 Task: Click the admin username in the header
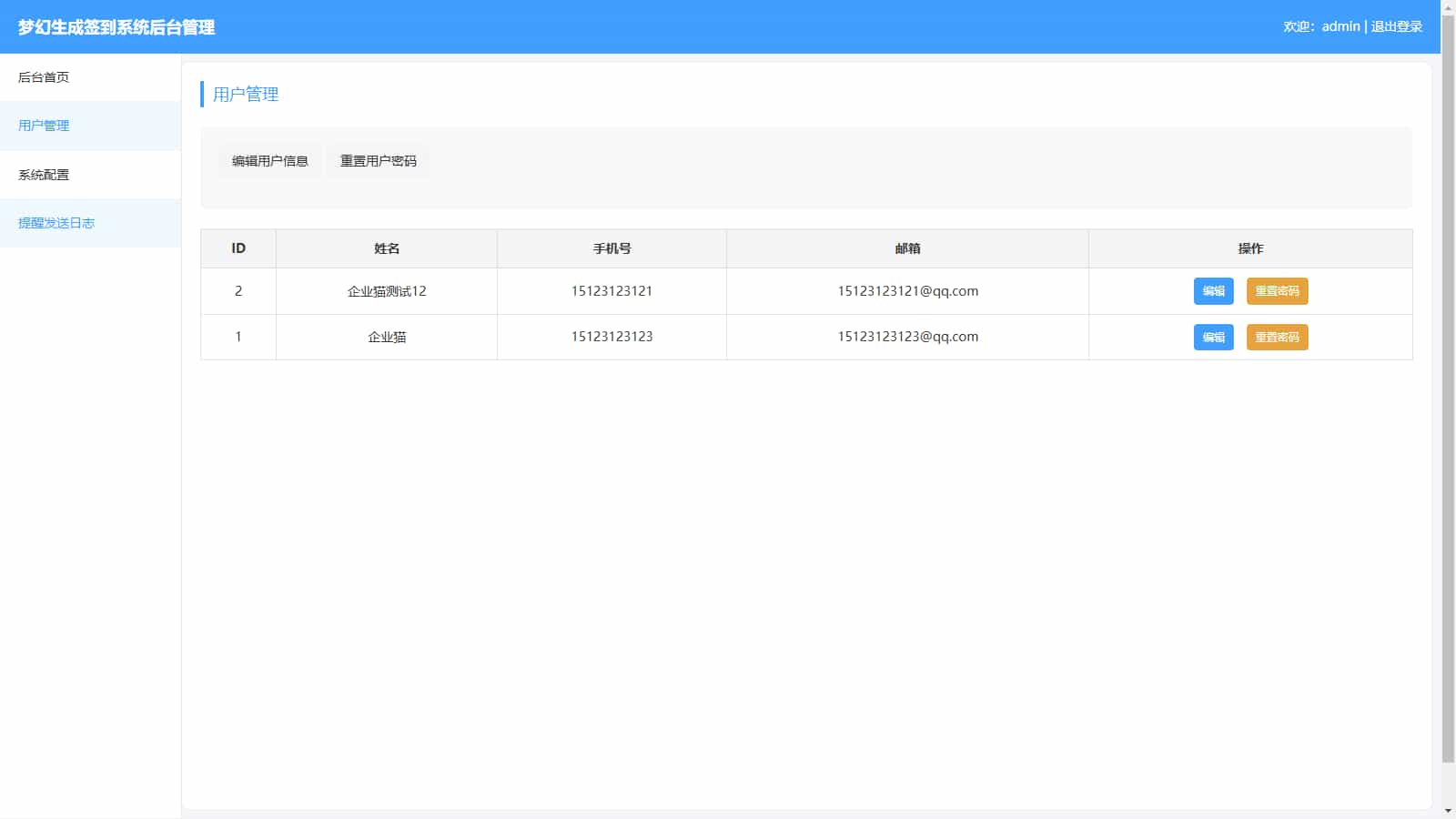[1340, 26]
